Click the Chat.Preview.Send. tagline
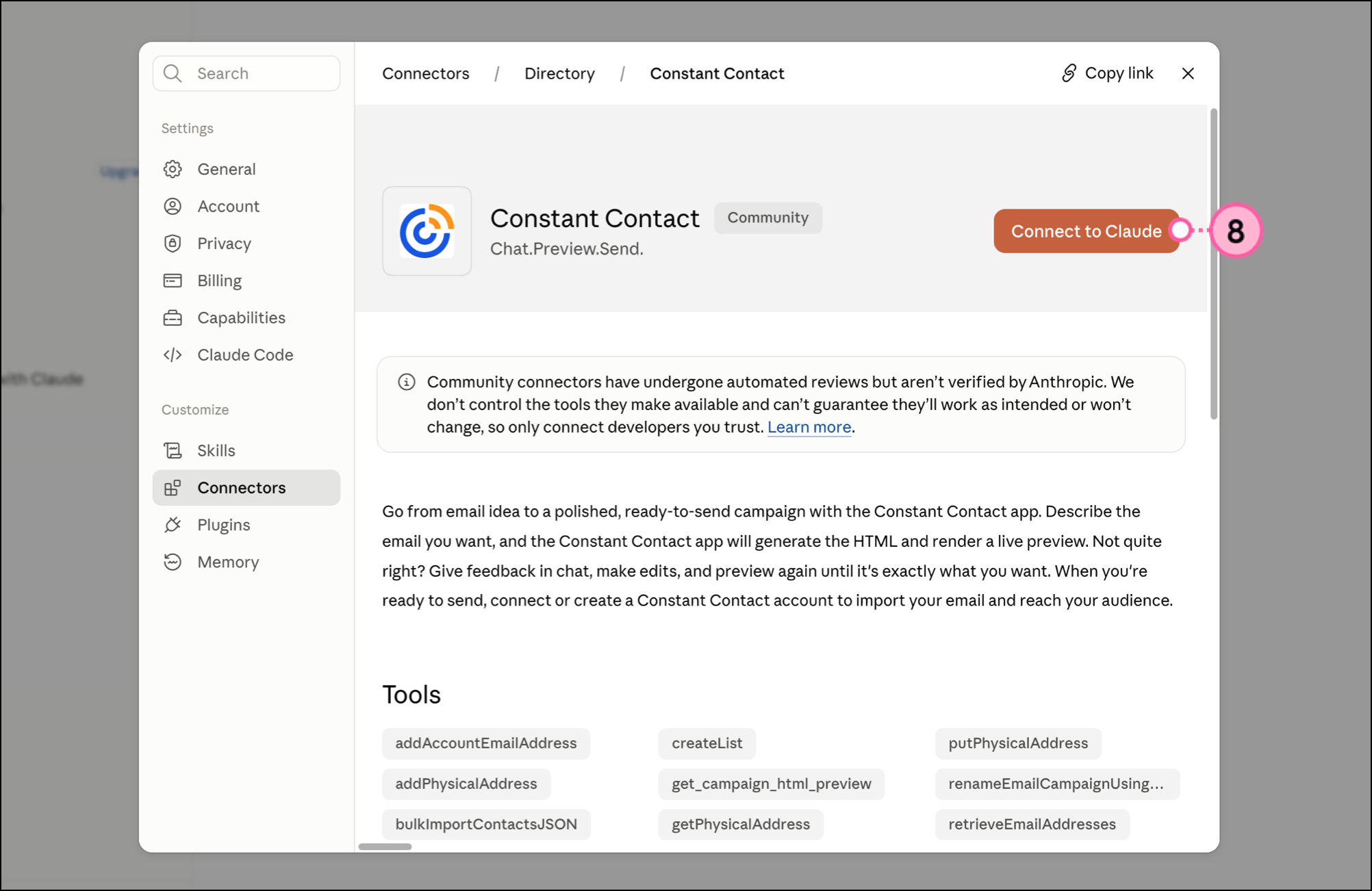The image size is (1372, 891). pos(567,248)
